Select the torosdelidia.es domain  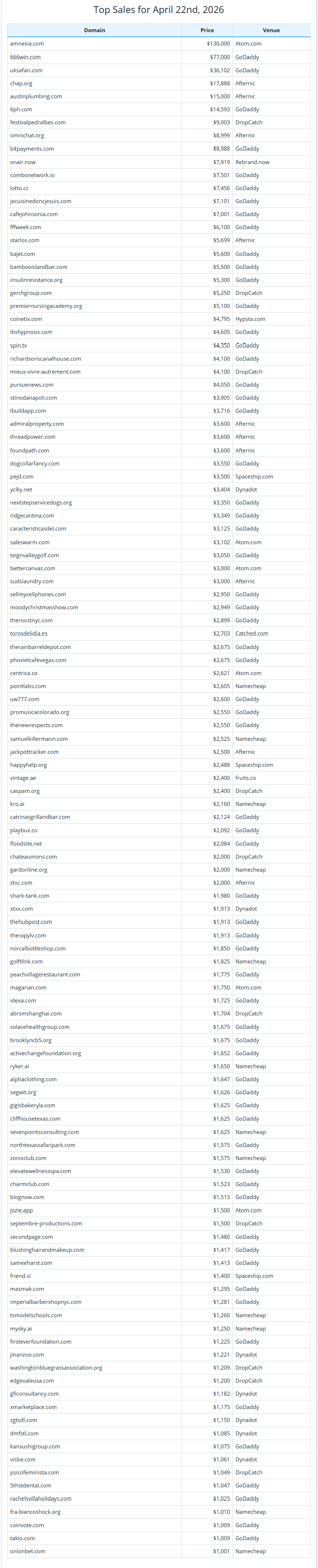29,633
